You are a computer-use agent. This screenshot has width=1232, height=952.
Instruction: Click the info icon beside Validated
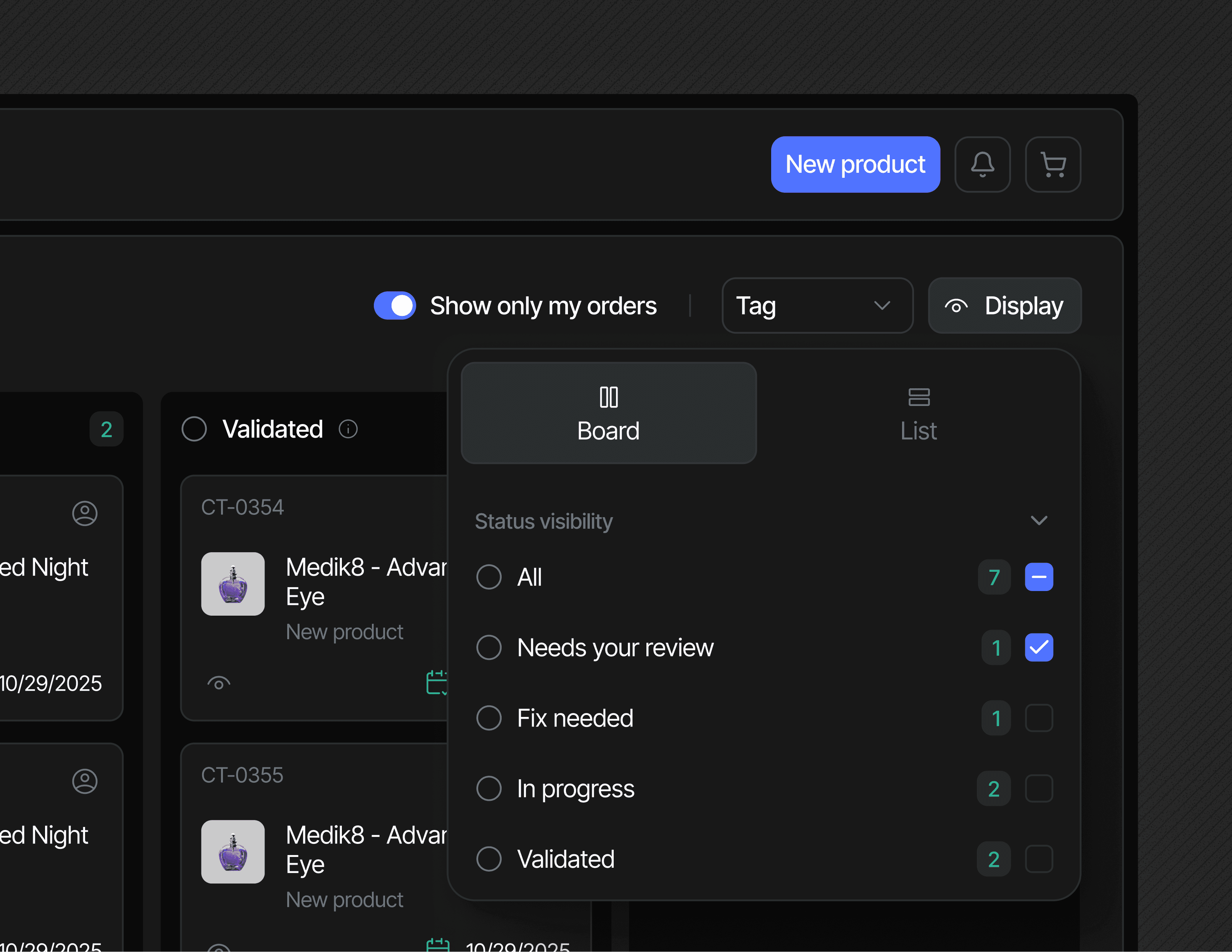(348, 429)
